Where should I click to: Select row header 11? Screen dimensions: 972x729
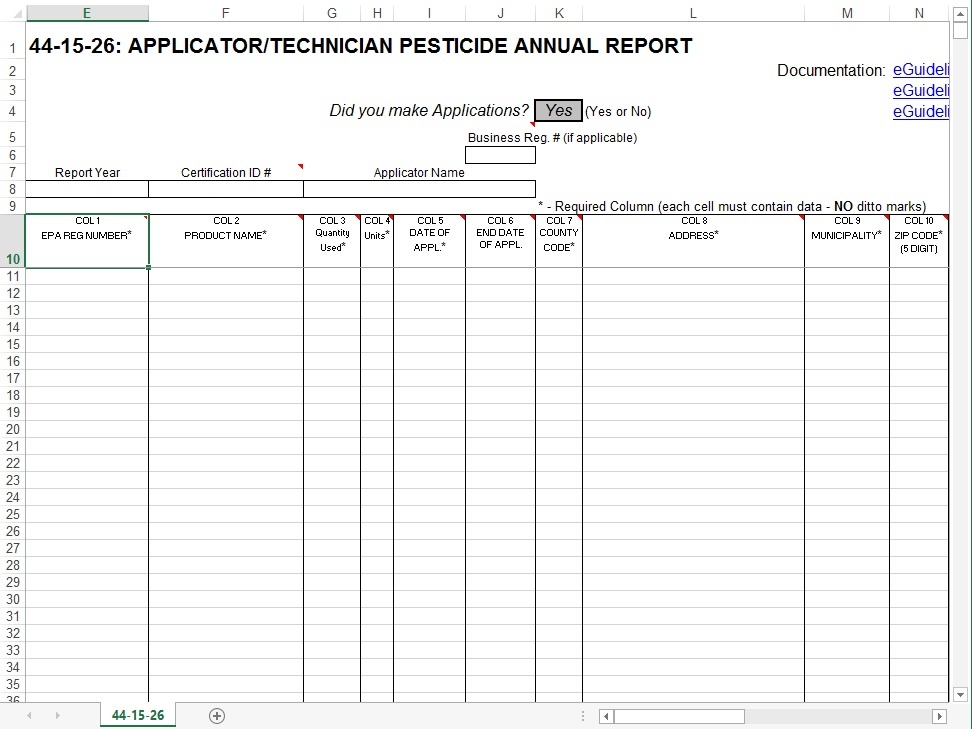pyautogui.click(x=12, y=276)
